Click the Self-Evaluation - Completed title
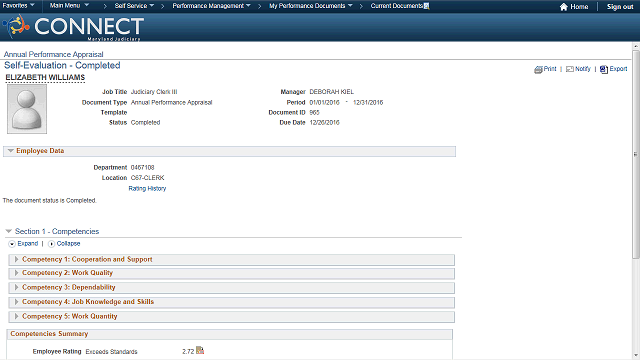640x360 pixels. [x=62, y=65]
